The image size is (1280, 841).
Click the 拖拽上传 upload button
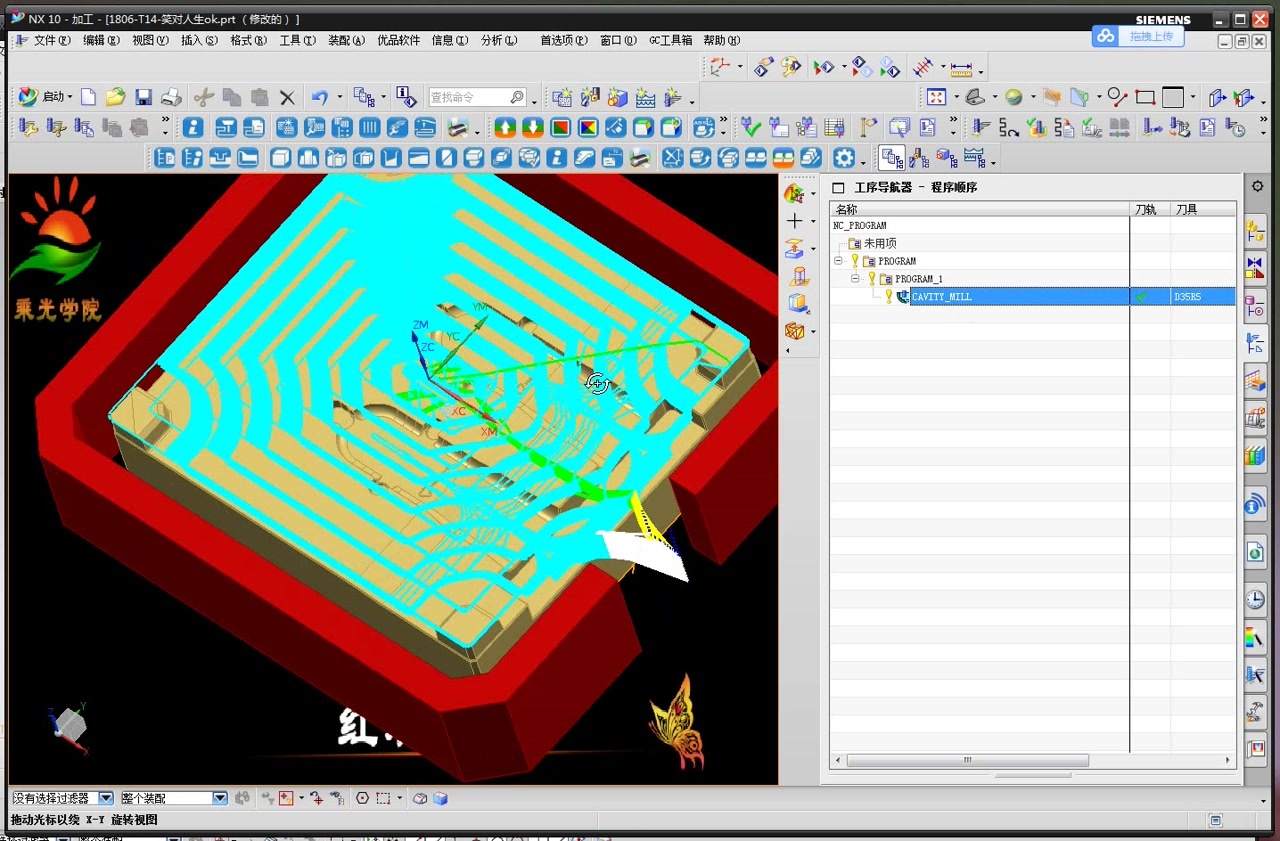[x=1138, y=36]
